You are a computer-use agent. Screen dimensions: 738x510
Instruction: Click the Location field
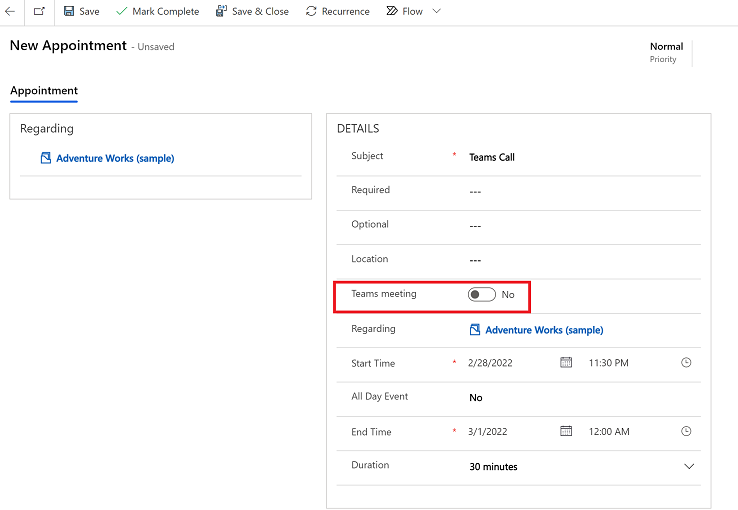[x=584, y=260]
